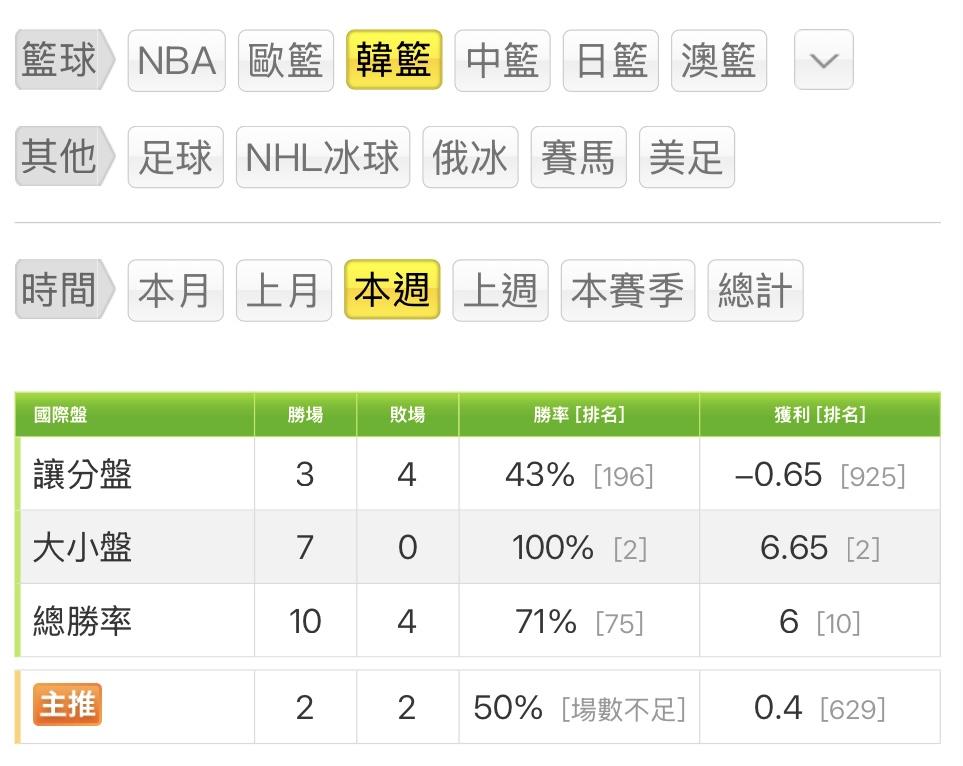Click the 勝率 [排名] column header

click(579, 414)
